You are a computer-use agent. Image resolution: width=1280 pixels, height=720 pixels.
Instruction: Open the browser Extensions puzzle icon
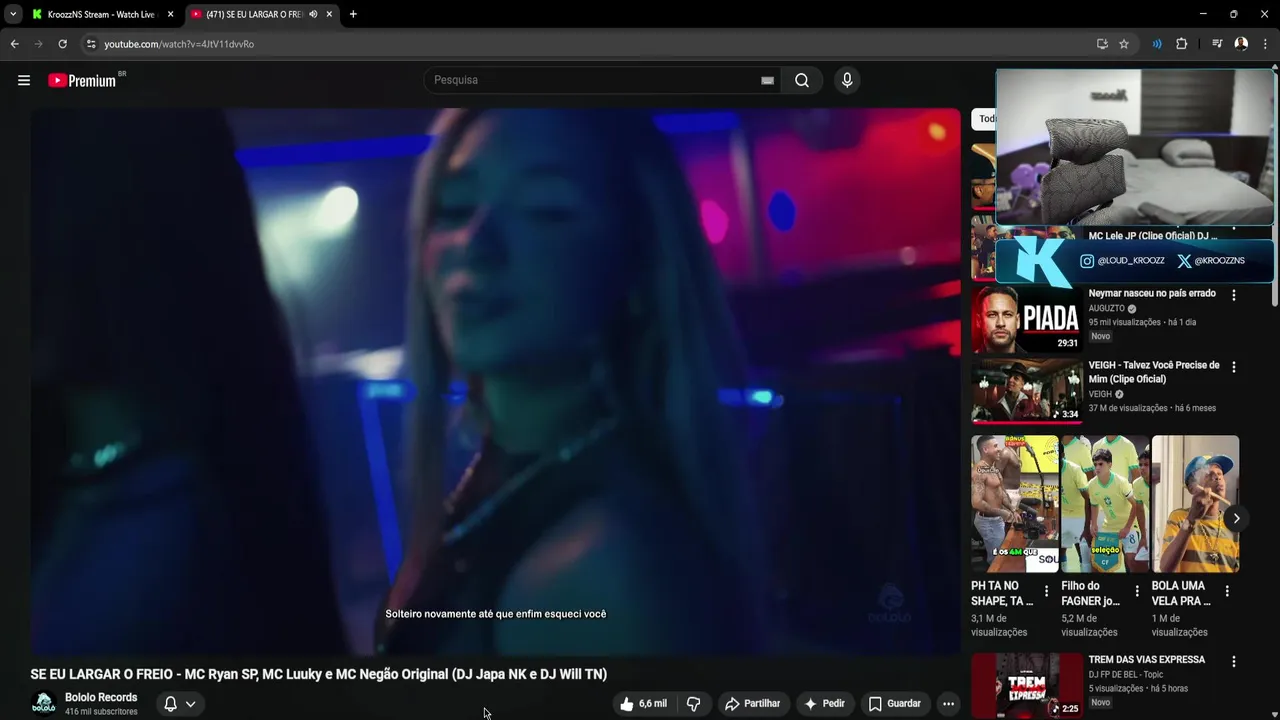pyautogui.click(x=1181, y=44)
